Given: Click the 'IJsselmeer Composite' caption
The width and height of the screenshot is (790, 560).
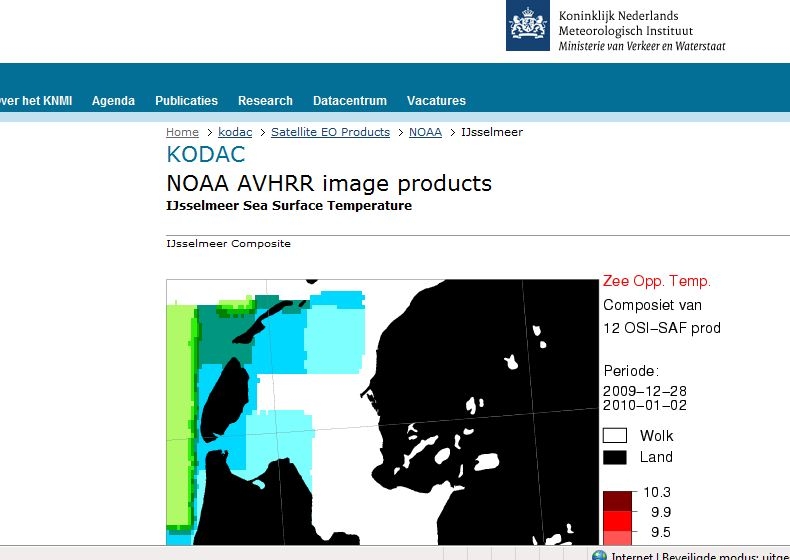Looking at the screenshot, I should click(228, 243).
